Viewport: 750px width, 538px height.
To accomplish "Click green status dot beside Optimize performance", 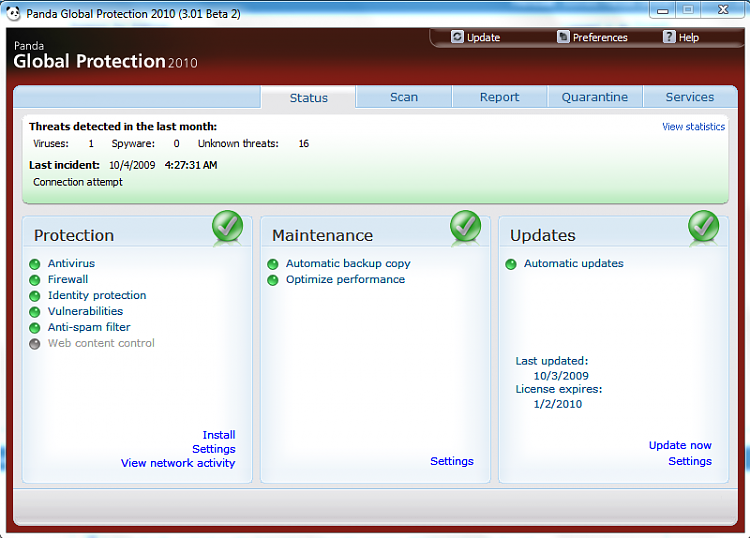I will [x=273, y=280].
